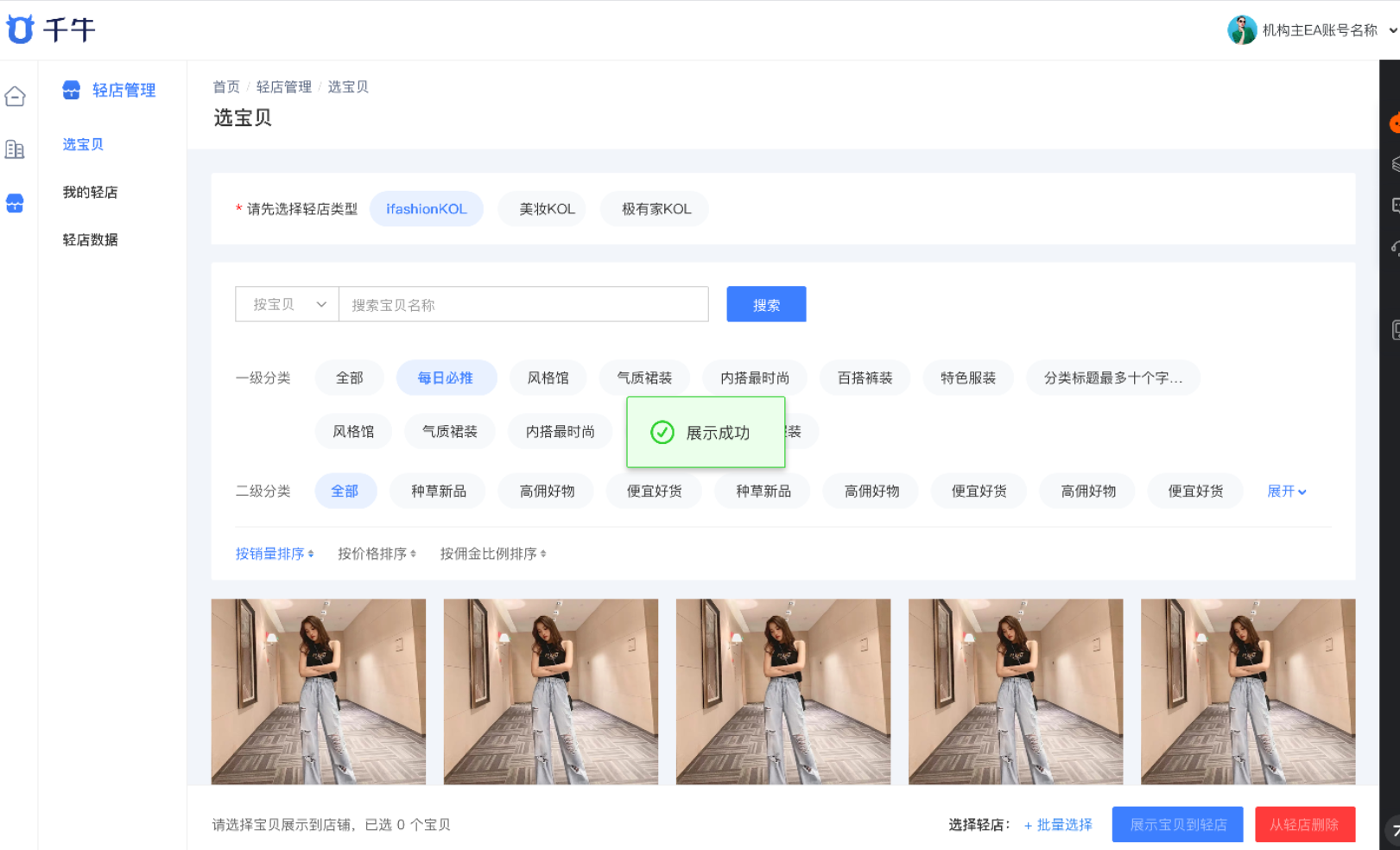
Task: Open the home icon in left rail
Action: [x=15, y=96]
